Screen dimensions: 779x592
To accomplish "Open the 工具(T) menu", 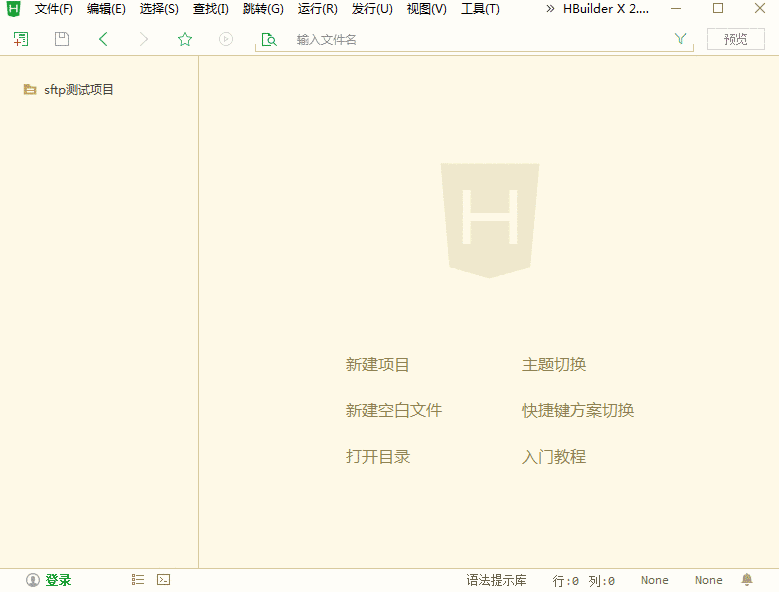I will tap(480, 9).
